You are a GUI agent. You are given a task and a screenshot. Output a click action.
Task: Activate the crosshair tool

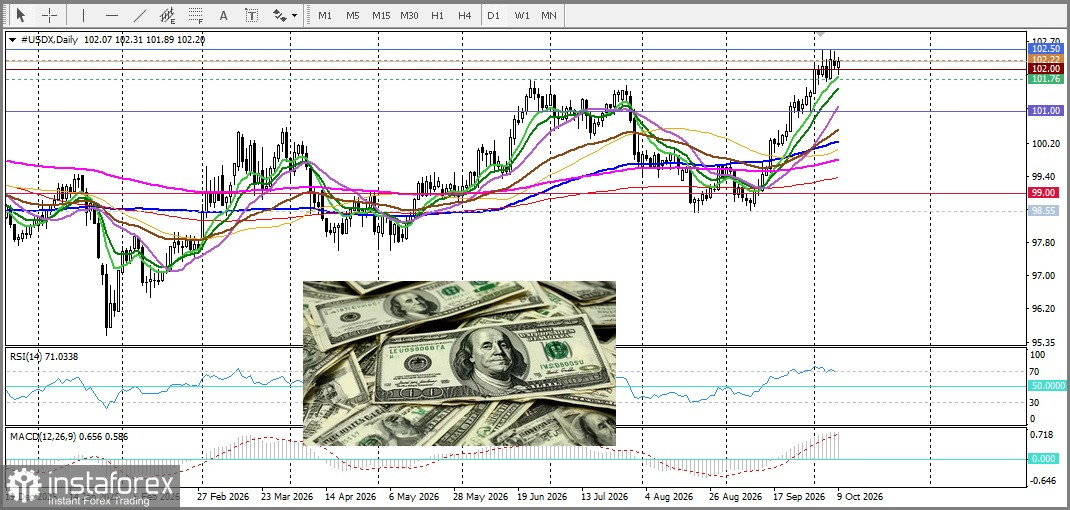click(50, 14)
